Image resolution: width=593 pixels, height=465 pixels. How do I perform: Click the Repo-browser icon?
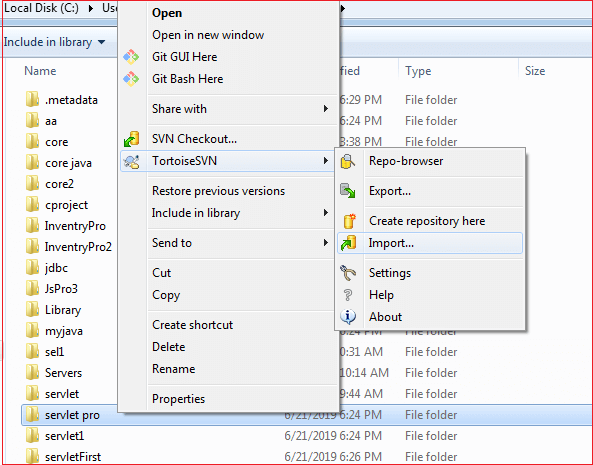(348, 161)
